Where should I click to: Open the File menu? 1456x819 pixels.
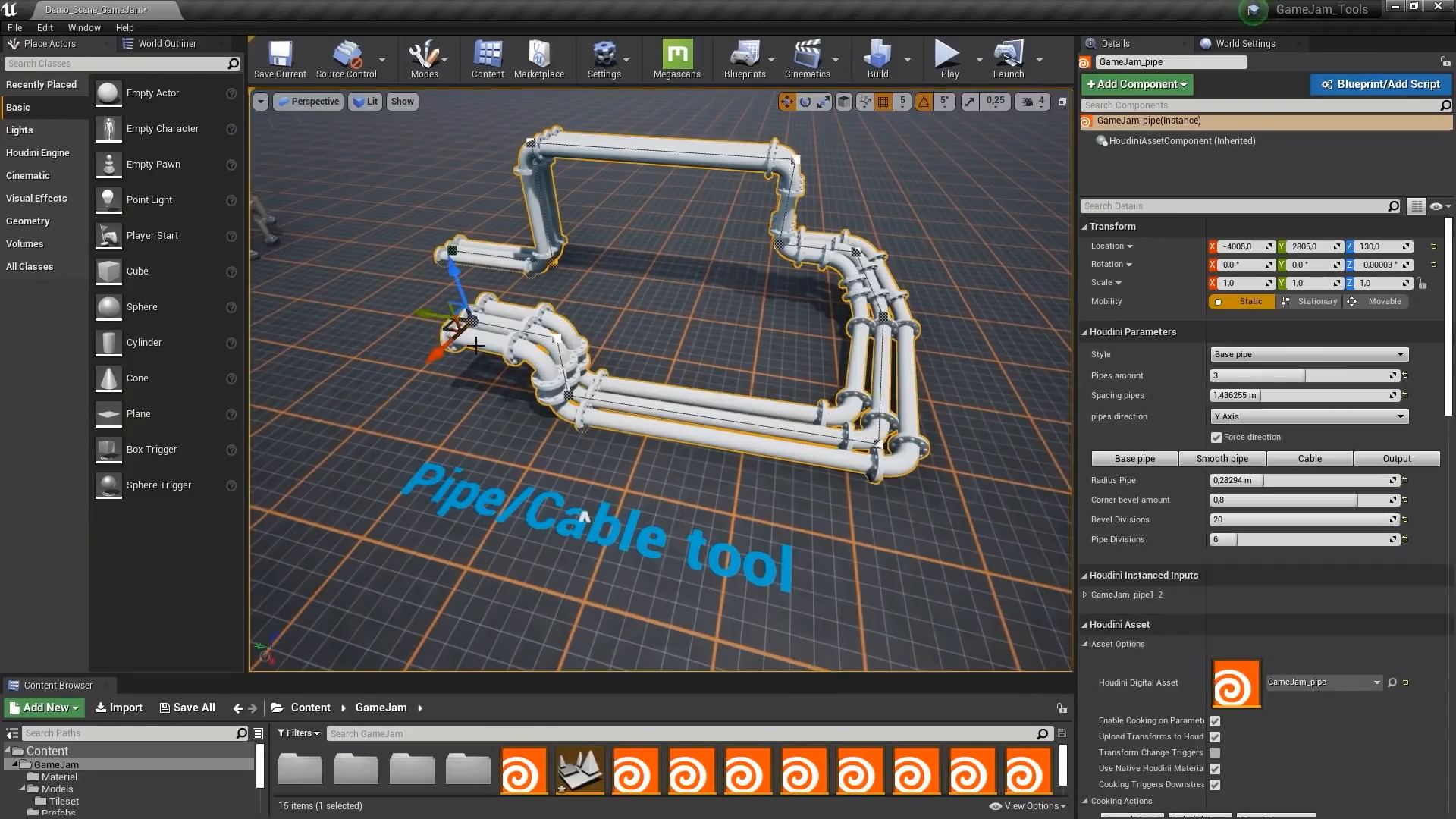14,27
